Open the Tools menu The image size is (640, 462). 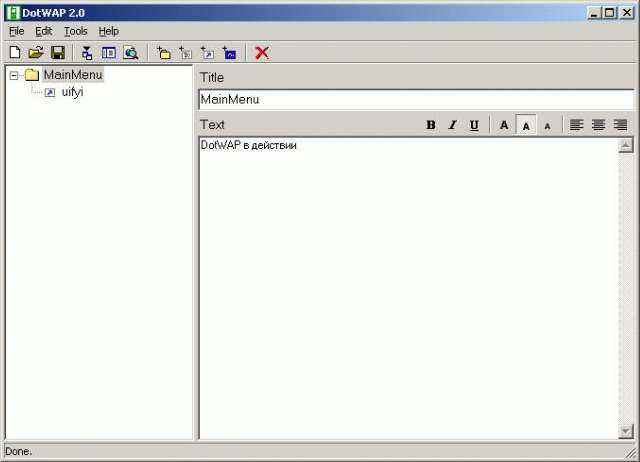click(x=76, y=31)
